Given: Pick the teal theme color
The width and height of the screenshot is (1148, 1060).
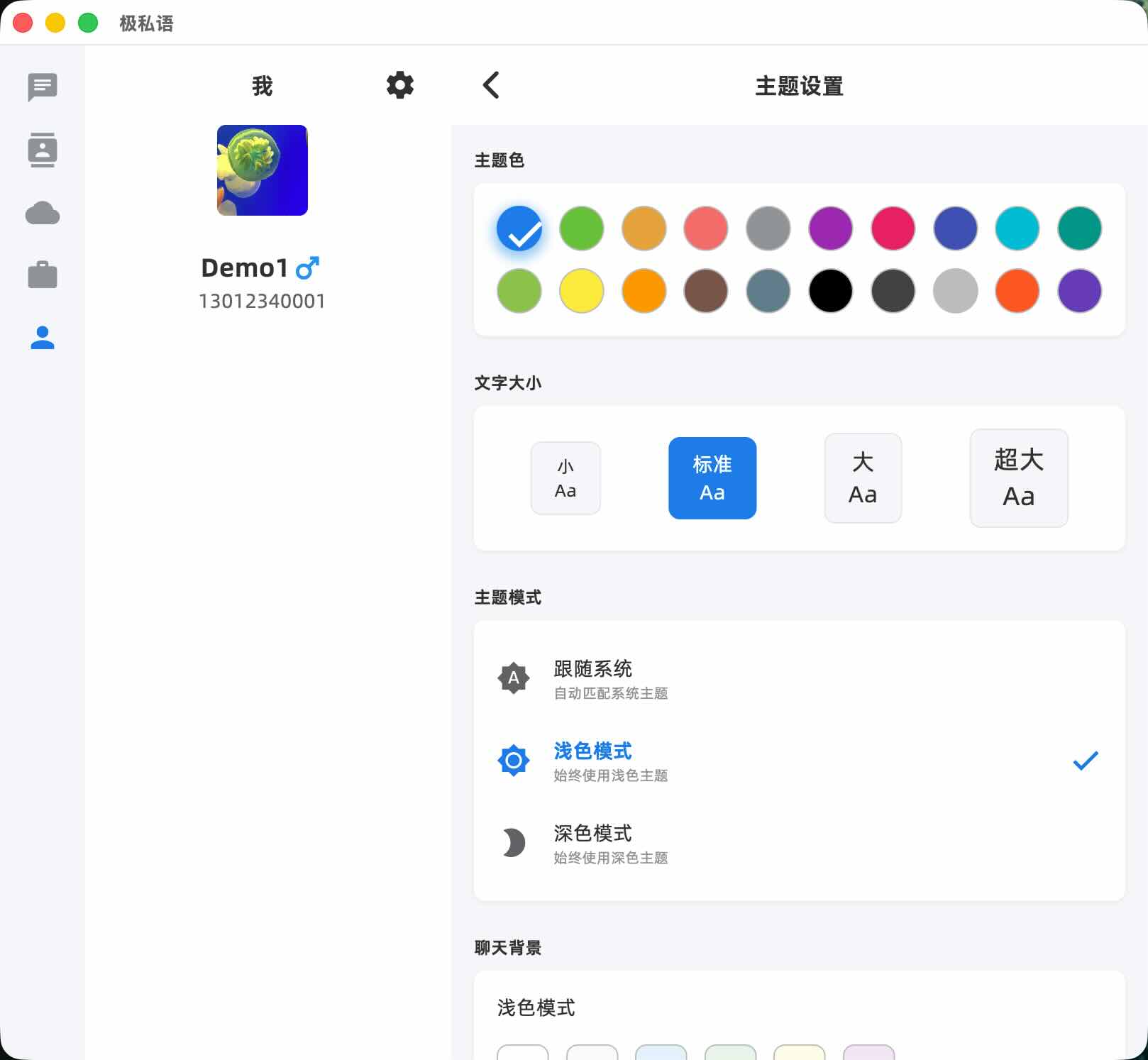Looking at the screenshot, I should pos(1080,228).
